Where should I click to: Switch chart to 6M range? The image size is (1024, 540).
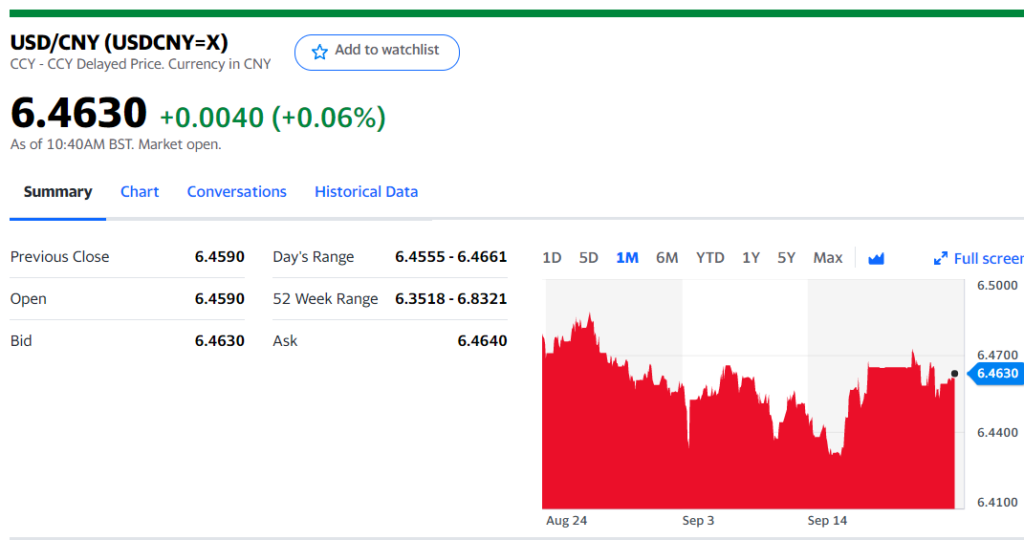(667, 258)
